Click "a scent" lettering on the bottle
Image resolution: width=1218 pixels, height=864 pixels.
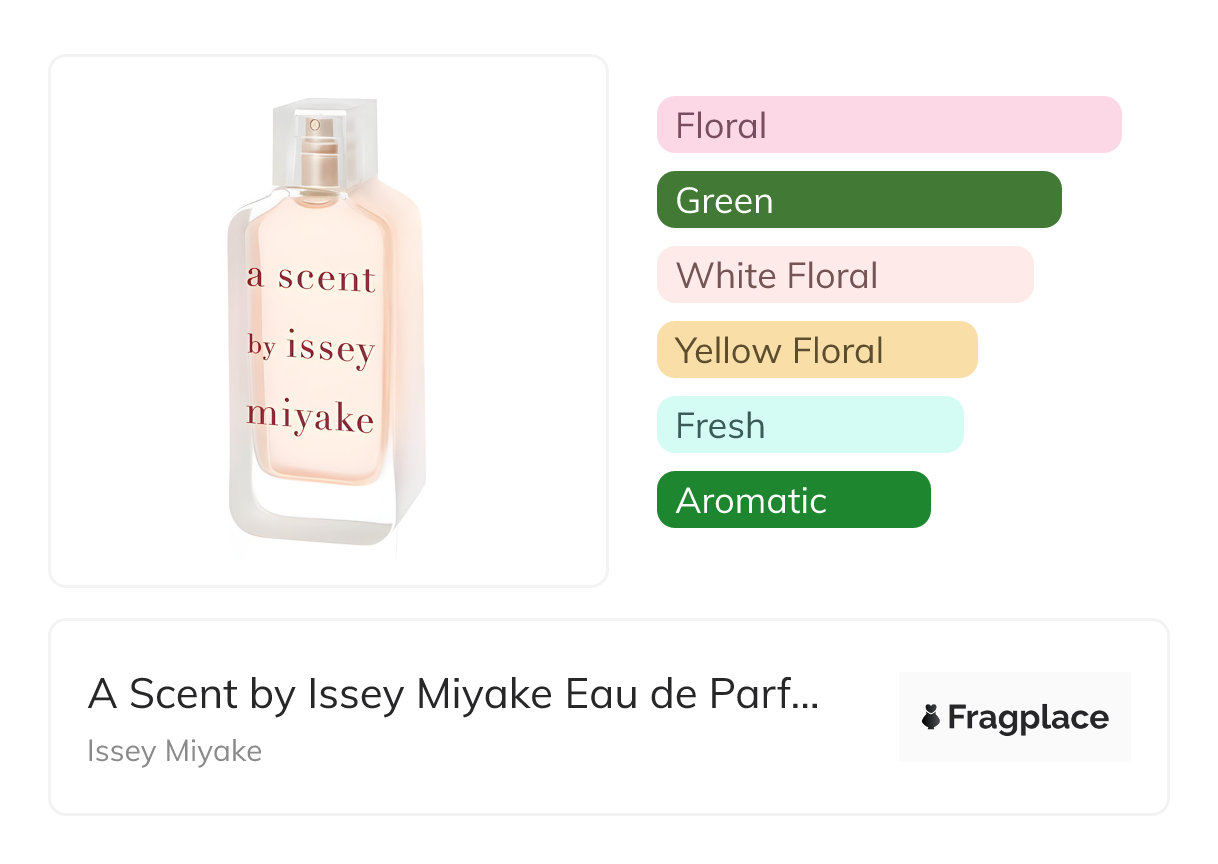pos(311,278)
